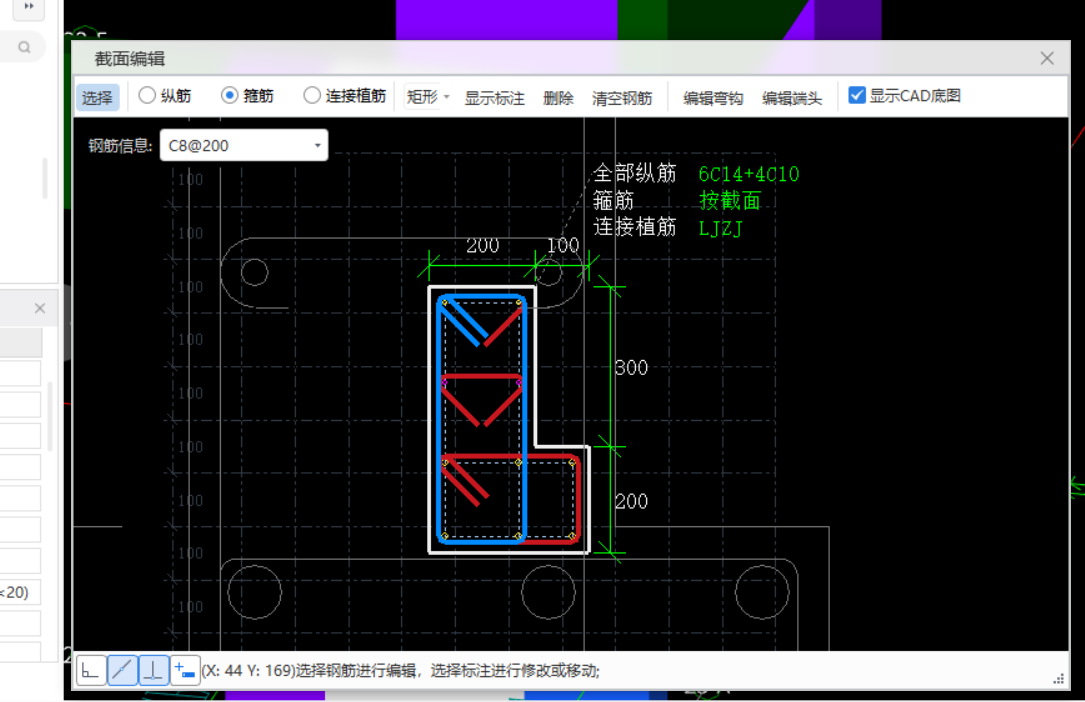Click 编辑弯钩 button
Viewport: 1085px width, 702px height.
[713, 98]
